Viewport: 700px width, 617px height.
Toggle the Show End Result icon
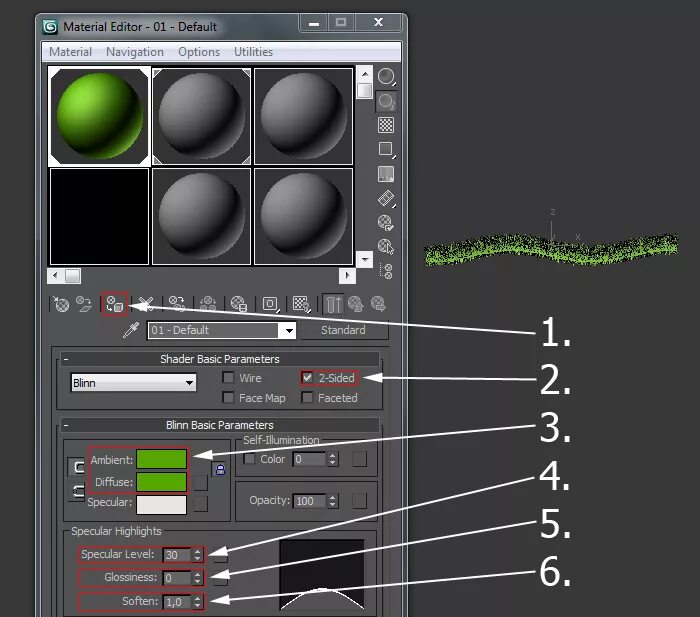pyautogui.click(x=333, y=304)
